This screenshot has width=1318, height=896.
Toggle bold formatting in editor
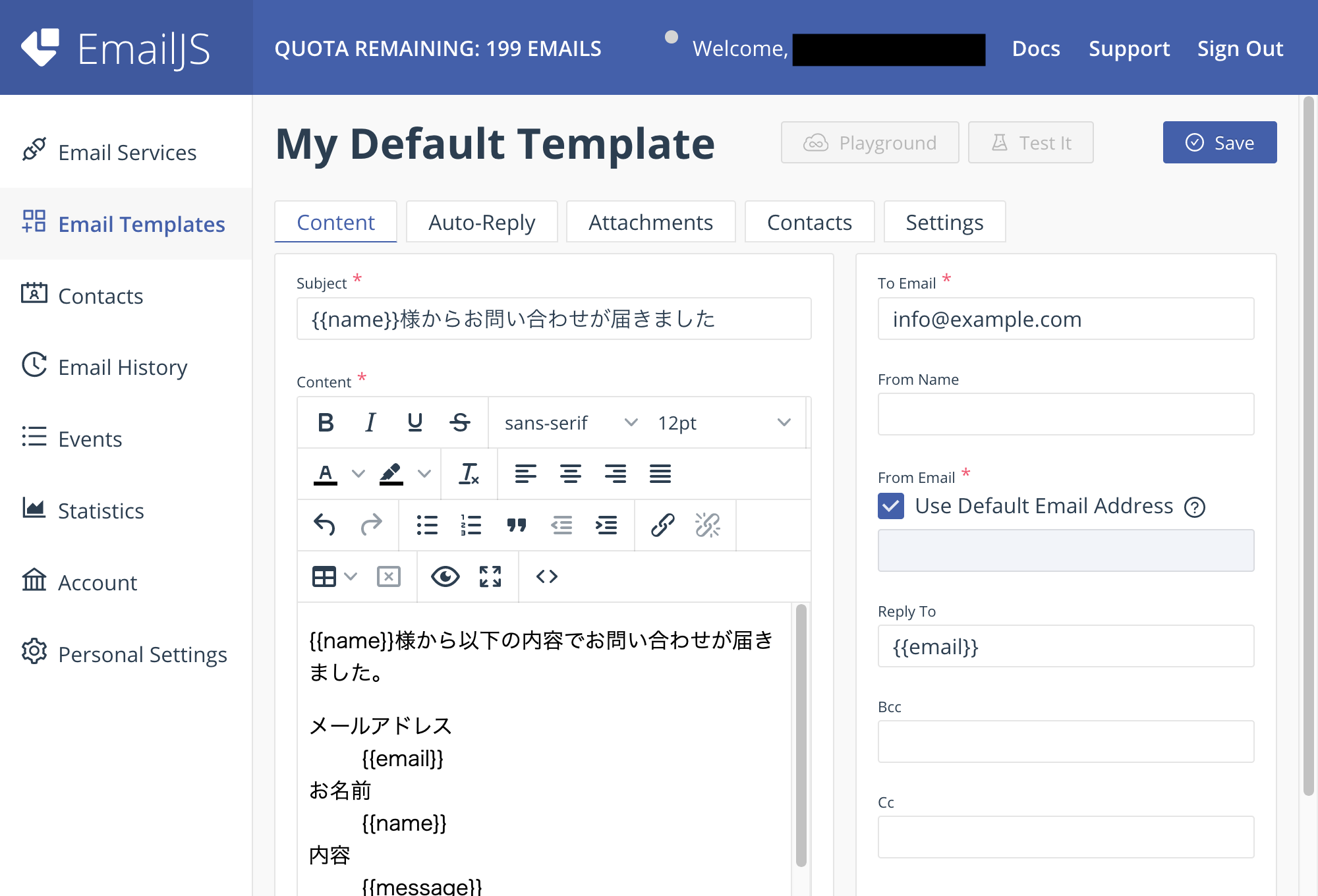pyautogui.click(x=326, y=422)
